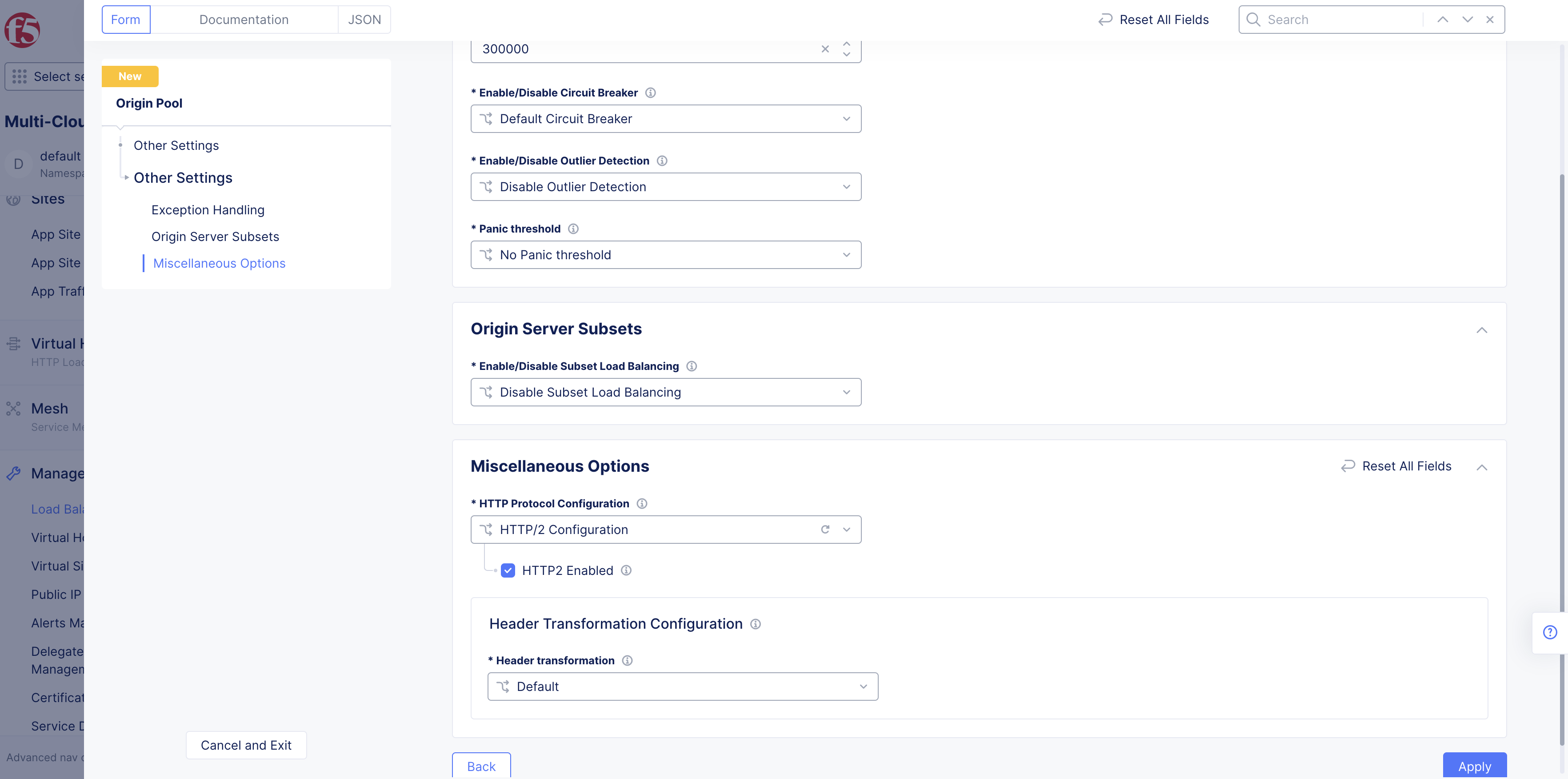1568x779 pixels.
Task: Click Cancel and Exit
Action: coord(246,745)
